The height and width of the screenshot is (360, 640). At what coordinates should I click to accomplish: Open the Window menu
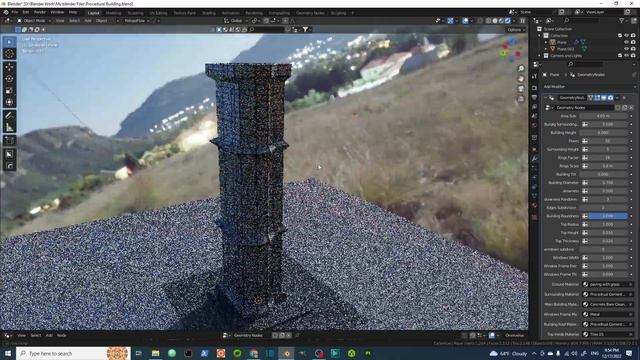[x=57, y=12]
